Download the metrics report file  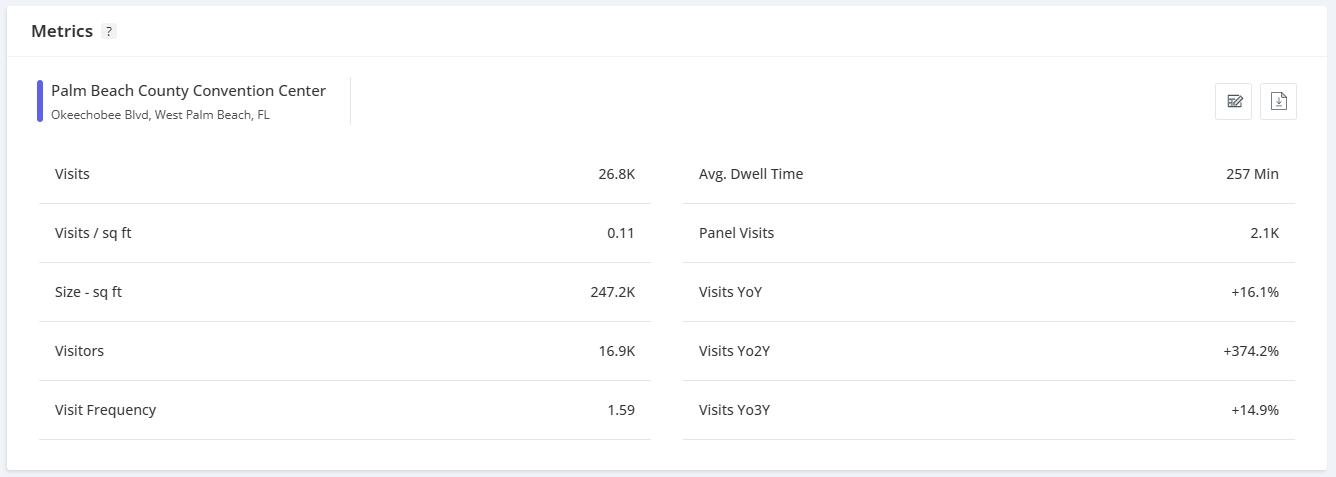(1278, 101)
